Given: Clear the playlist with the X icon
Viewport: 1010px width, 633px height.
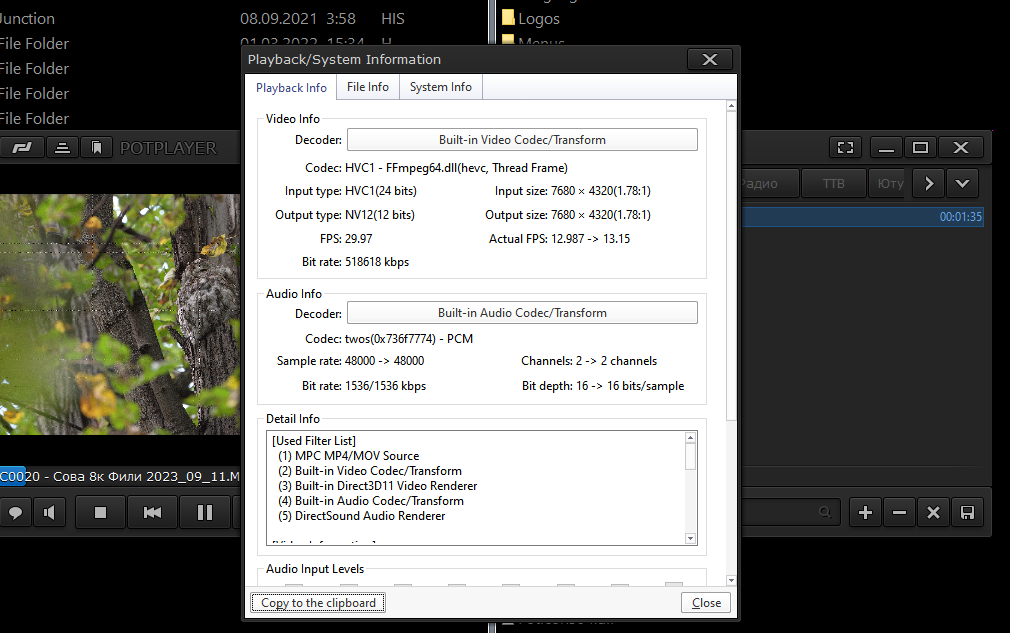Looking at the screenshot, I should tap(933, 513).
